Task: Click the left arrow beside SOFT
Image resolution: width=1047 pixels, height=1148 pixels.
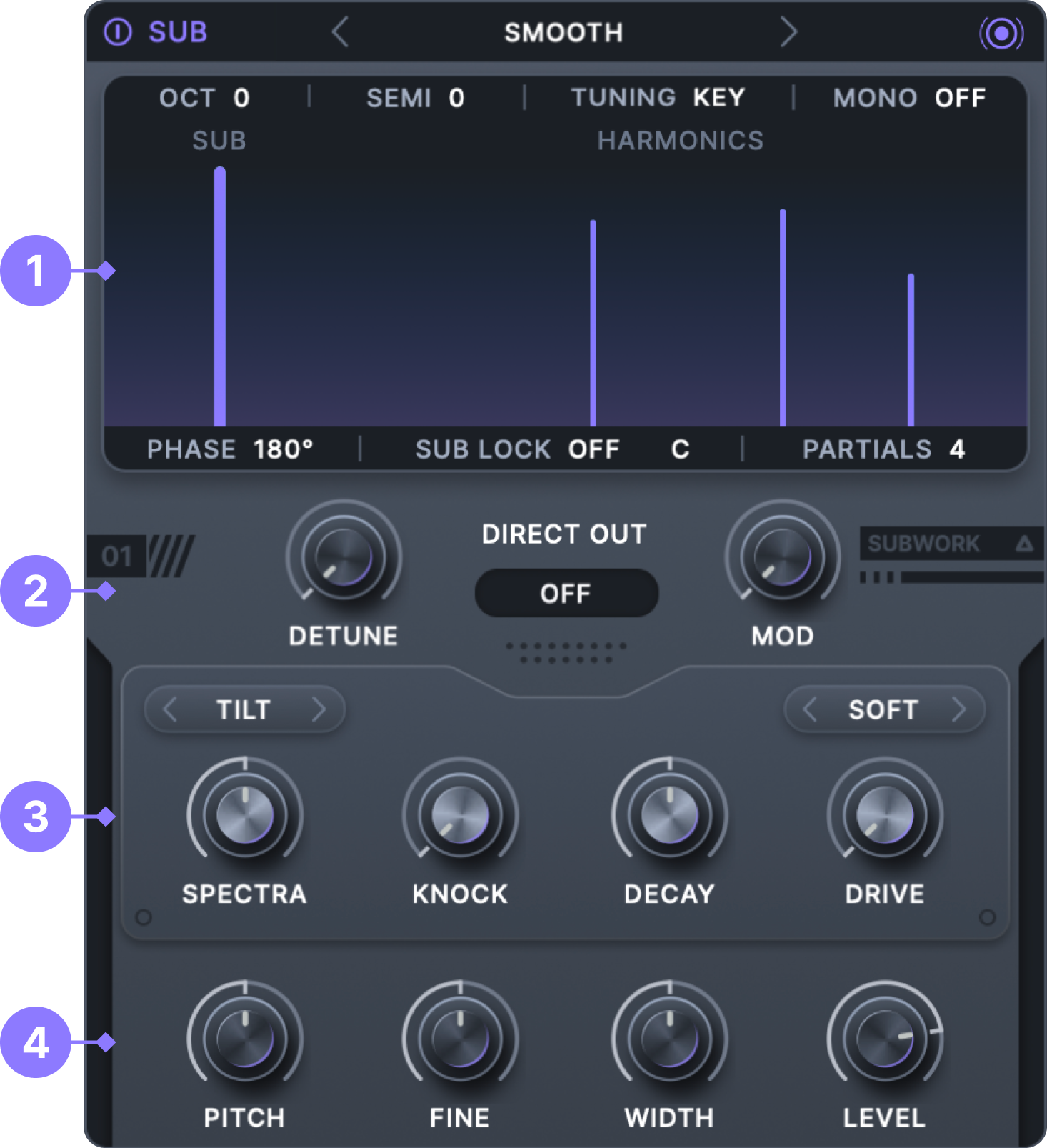Action: [810, 709]
